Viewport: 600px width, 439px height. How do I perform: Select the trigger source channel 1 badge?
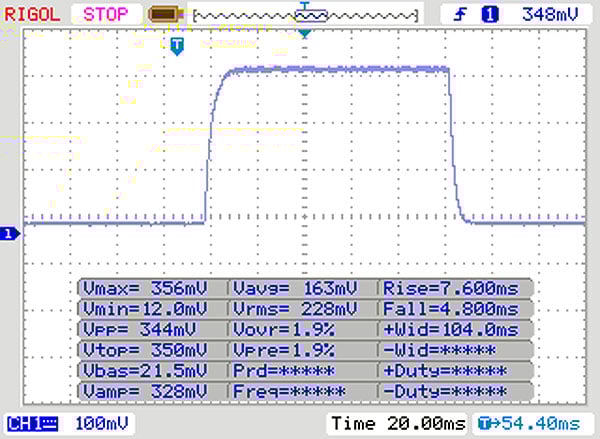490,15
